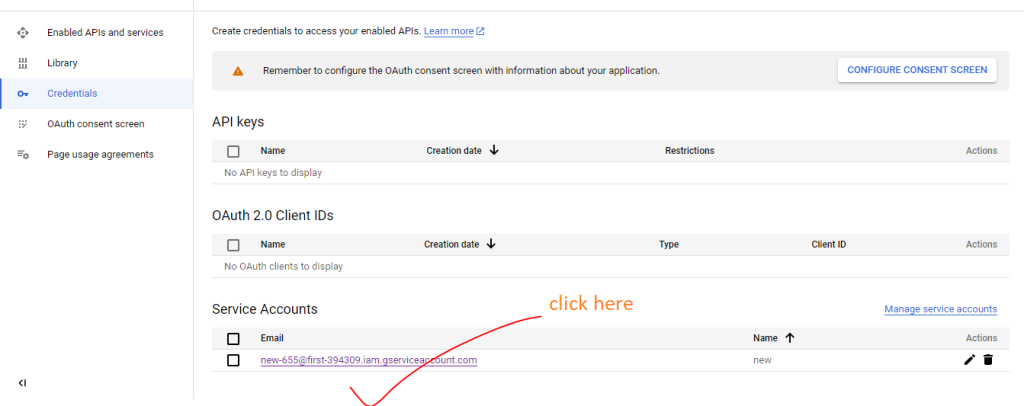Click the Library icon in sidebar

tap(22, 63)
